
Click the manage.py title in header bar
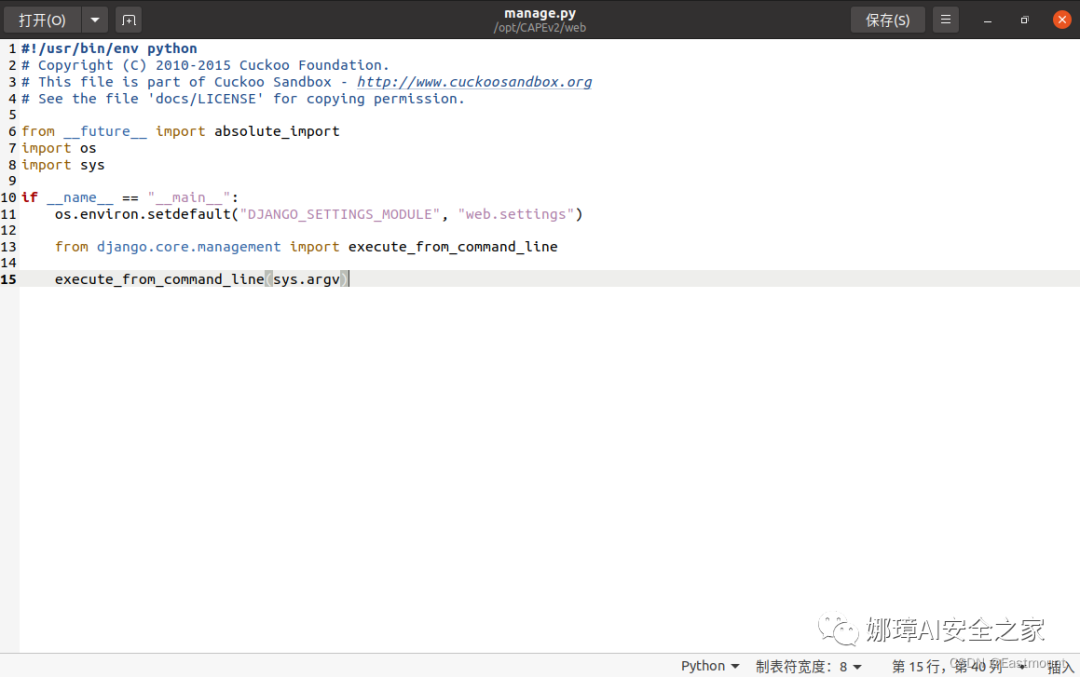coord(540,13)
